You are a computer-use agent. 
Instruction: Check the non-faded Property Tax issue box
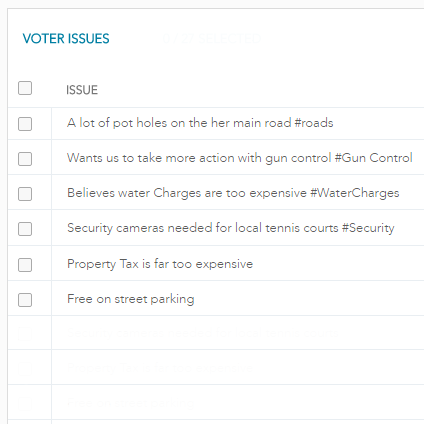[25, 265]
